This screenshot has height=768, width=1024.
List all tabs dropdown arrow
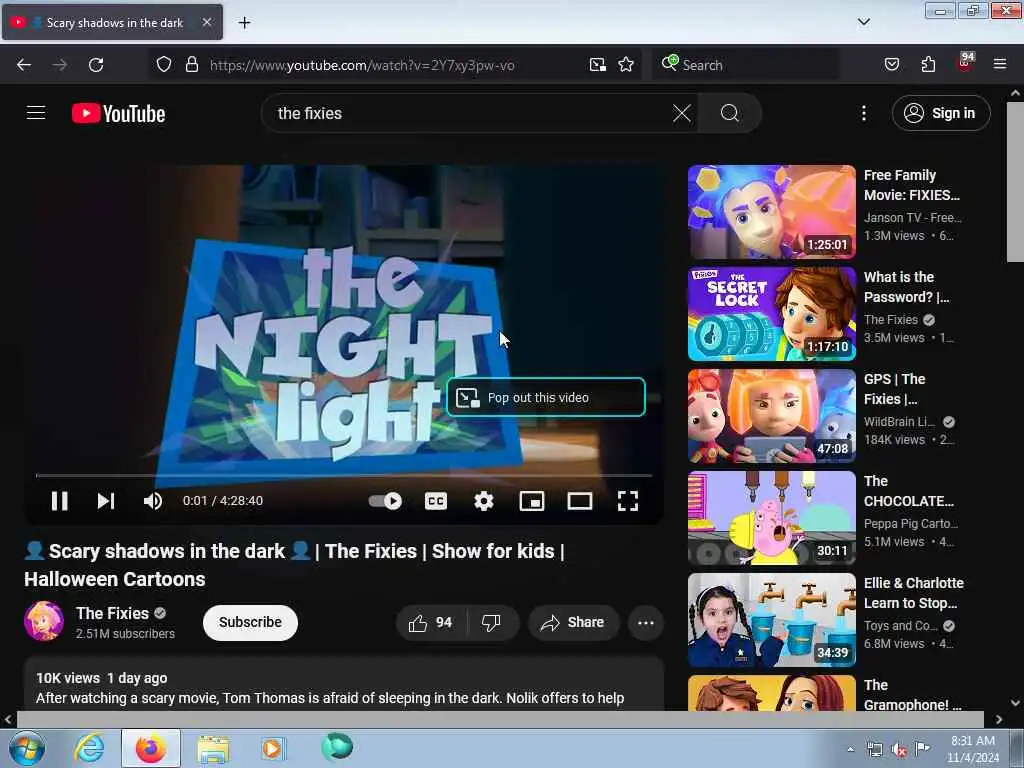(863, 22)
